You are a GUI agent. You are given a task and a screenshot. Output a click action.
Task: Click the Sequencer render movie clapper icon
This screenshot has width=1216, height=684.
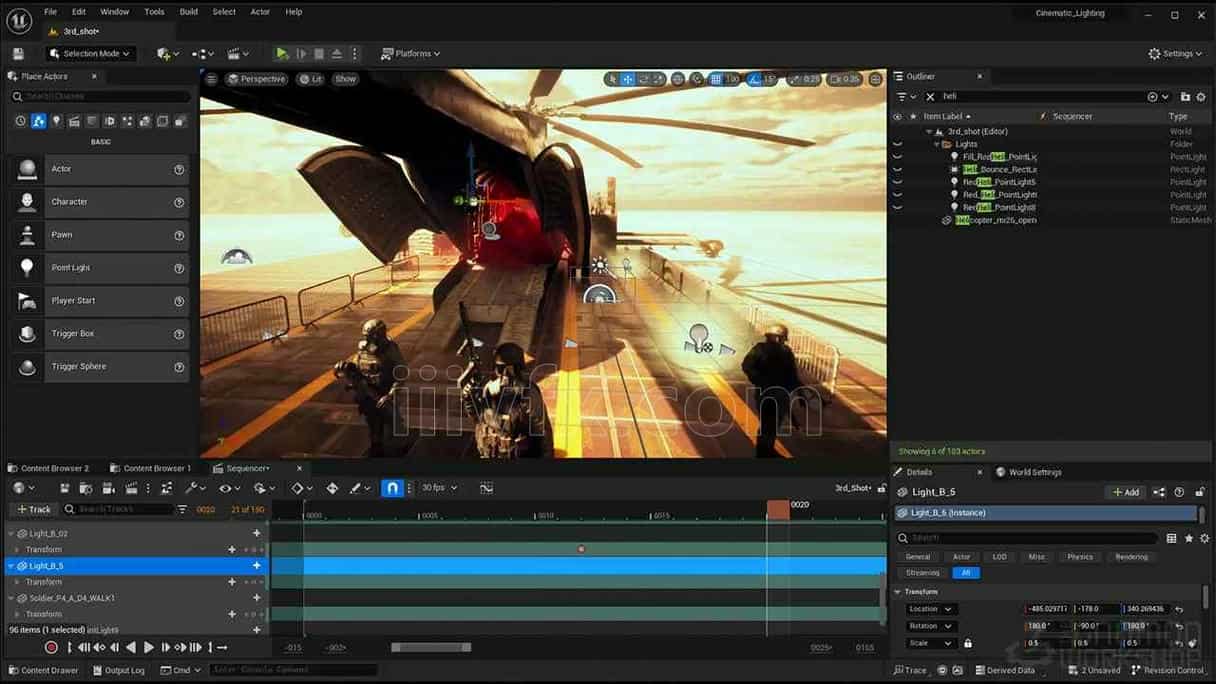click(x=131, y=488)
